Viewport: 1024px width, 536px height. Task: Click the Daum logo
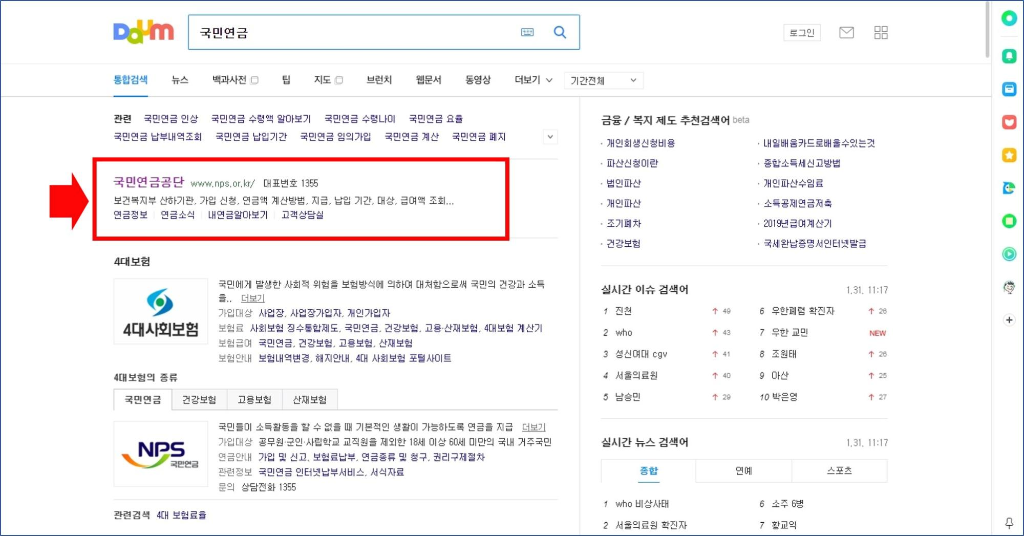144,31
